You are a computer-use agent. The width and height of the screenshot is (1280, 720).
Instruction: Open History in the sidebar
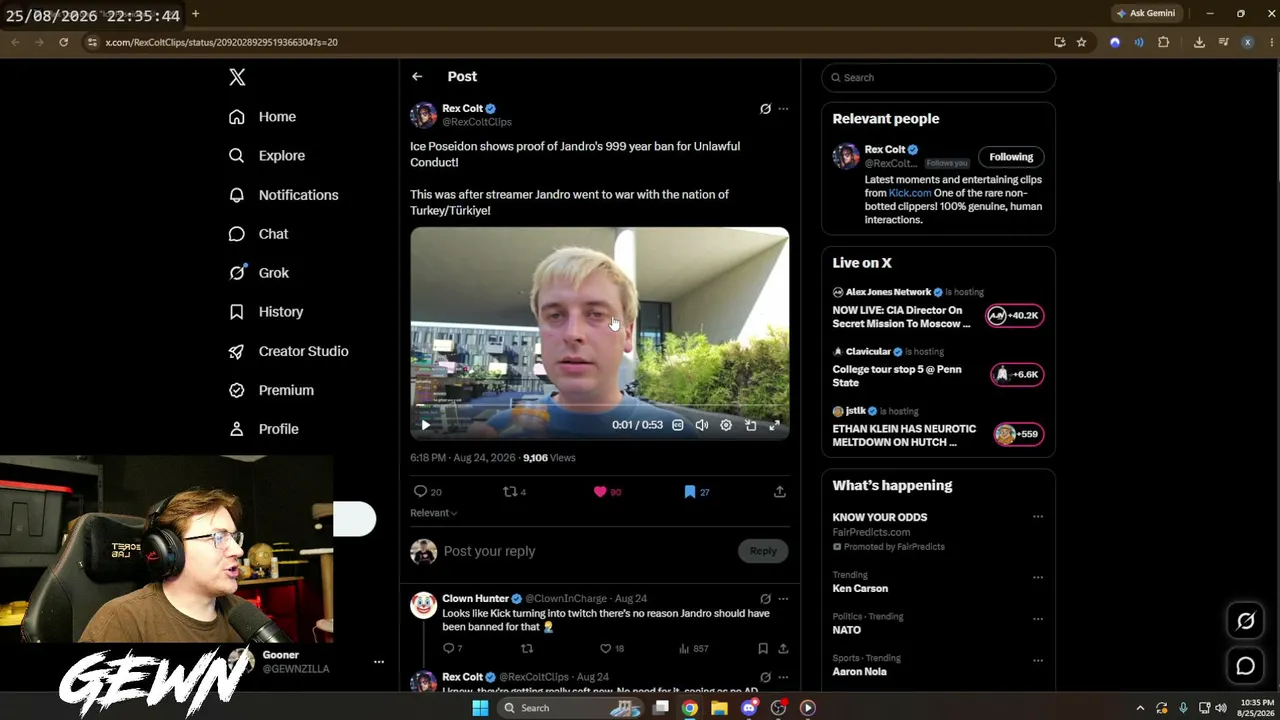tap(265, 312)
